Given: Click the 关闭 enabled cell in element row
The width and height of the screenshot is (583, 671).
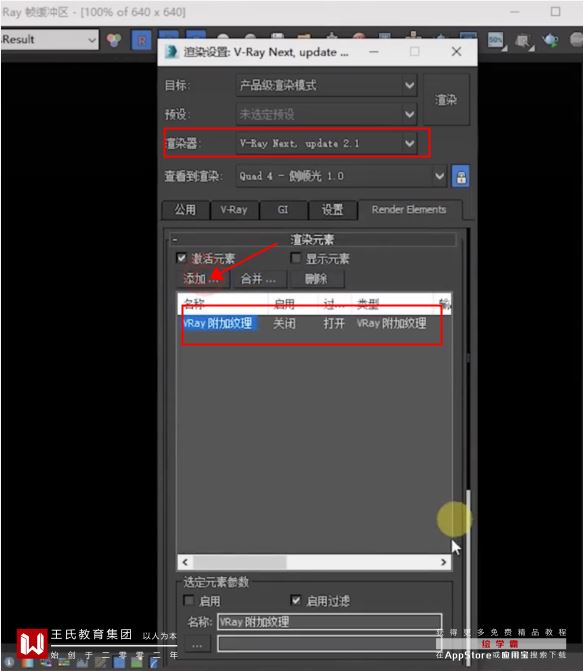Looking at the screenshot, I should coord(285,324).
